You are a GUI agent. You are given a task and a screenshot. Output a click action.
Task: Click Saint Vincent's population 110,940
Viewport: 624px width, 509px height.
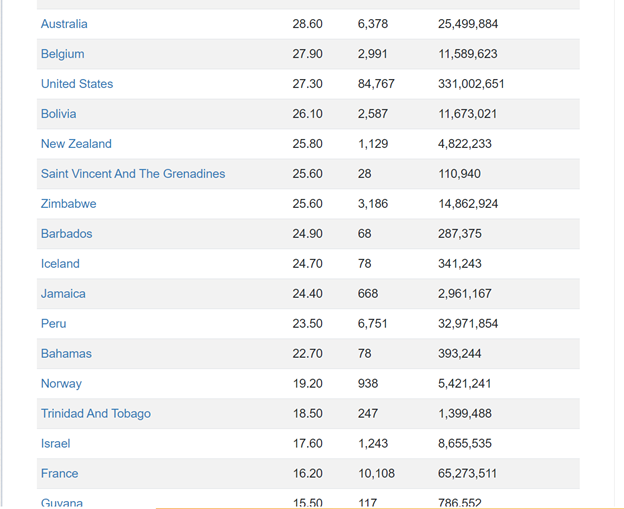point(459,174)
